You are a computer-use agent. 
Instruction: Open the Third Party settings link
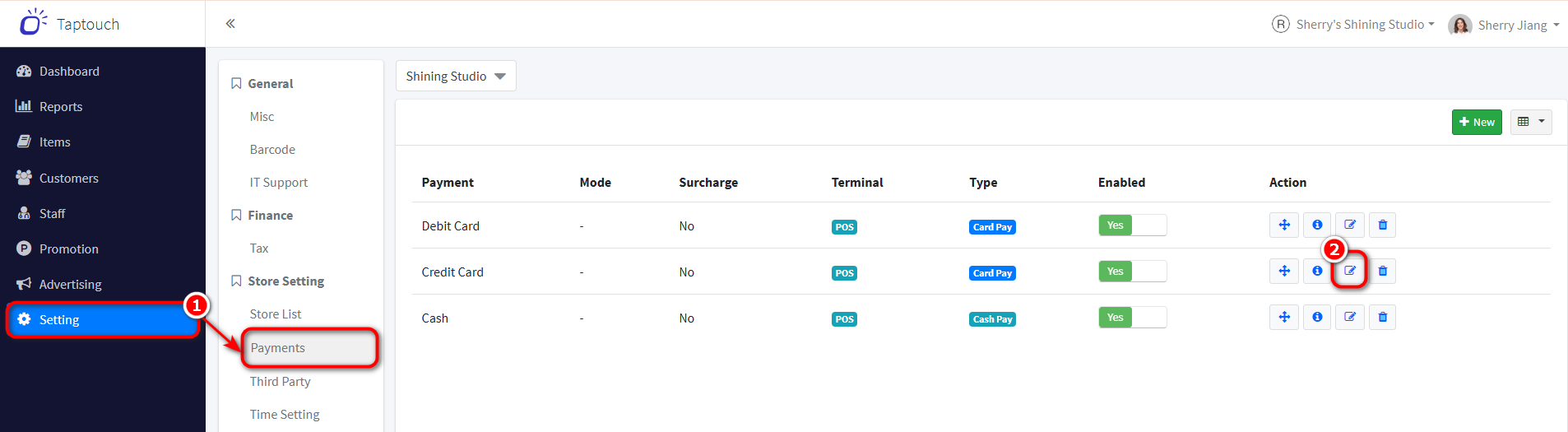(280, 382)
